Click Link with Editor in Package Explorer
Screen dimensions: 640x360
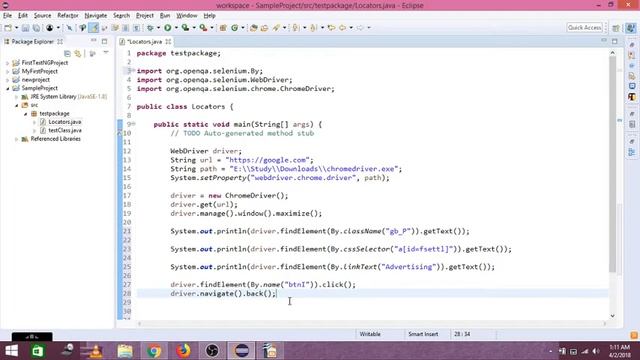(78, 53)
